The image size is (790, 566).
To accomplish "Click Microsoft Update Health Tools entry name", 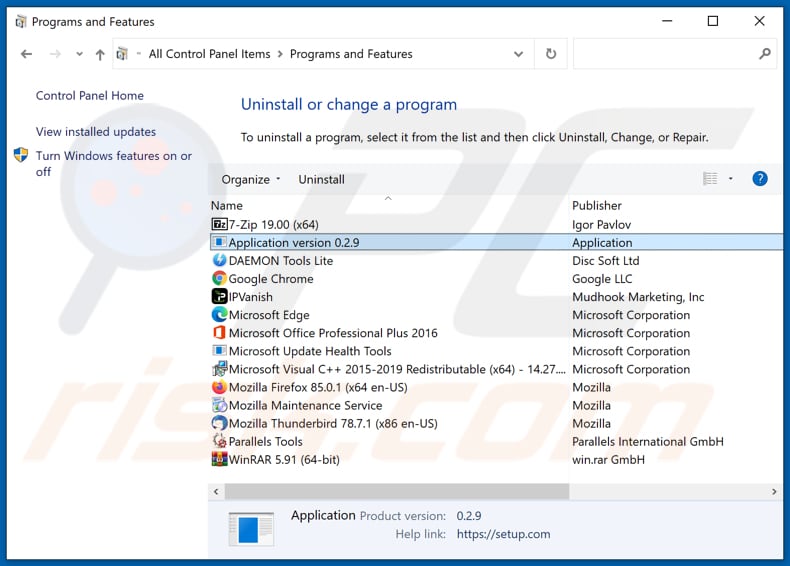I will 310,351.
